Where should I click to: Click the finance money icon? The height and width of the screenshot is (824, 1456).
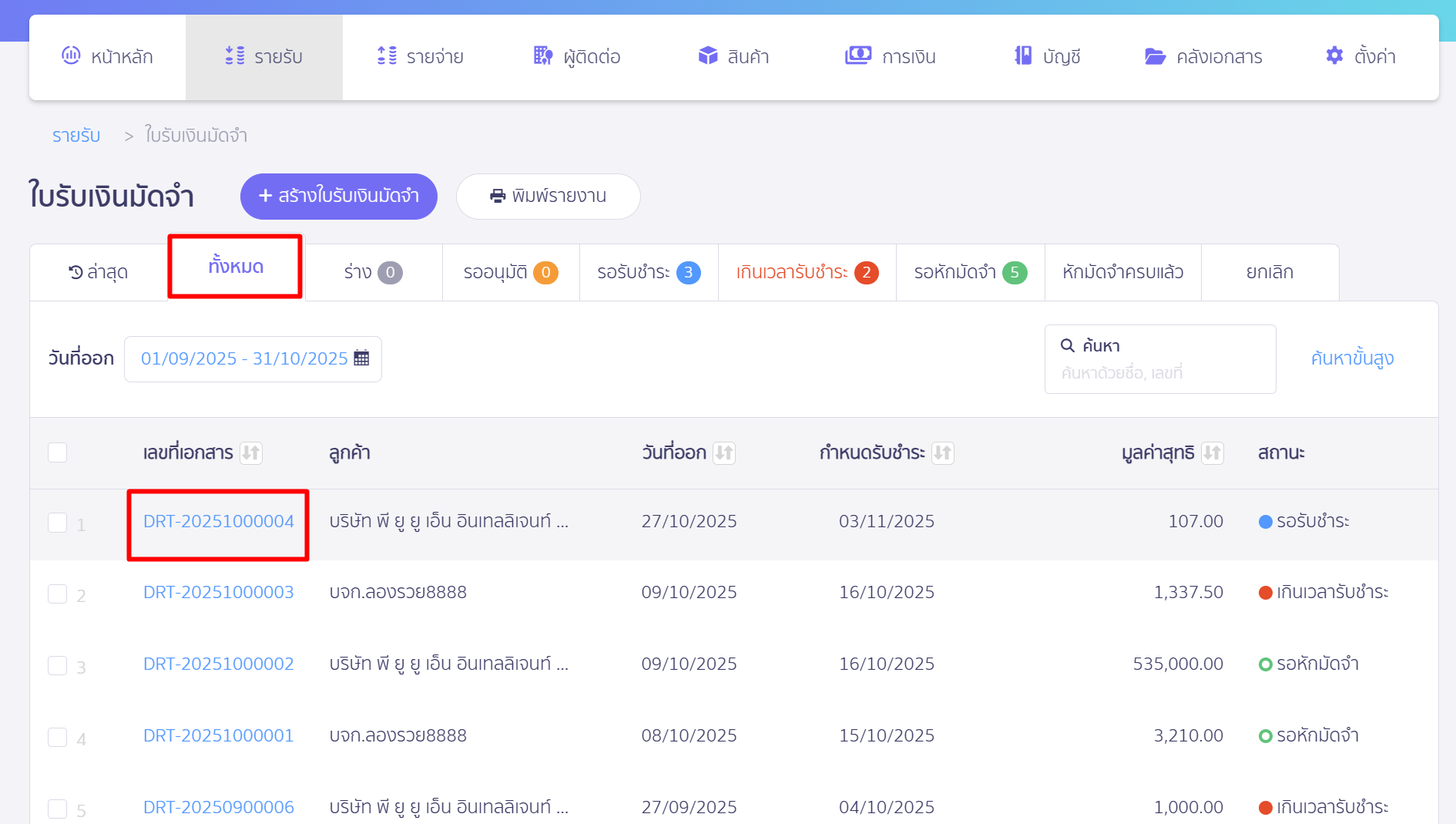pos(857,55)
